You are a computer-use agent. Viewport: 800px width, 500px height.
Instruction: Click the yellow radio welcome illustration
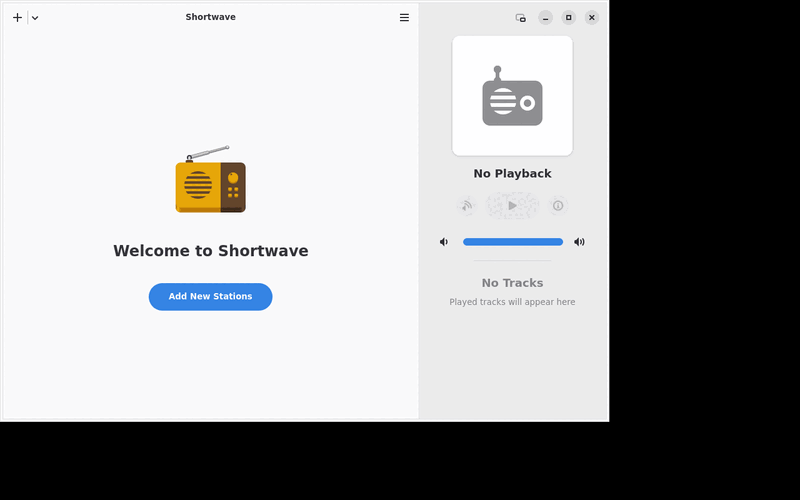[x=210, y=179]
